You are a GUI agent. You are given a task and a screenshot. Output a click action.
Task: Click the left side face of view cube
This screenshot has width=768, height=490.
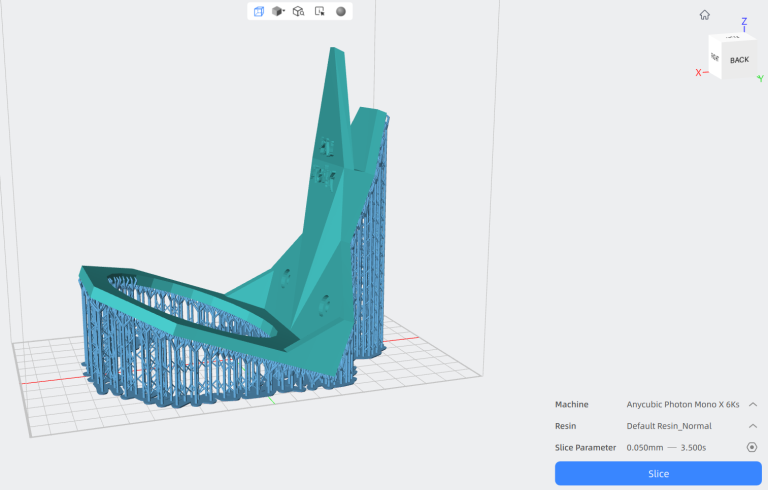point(714,58)
